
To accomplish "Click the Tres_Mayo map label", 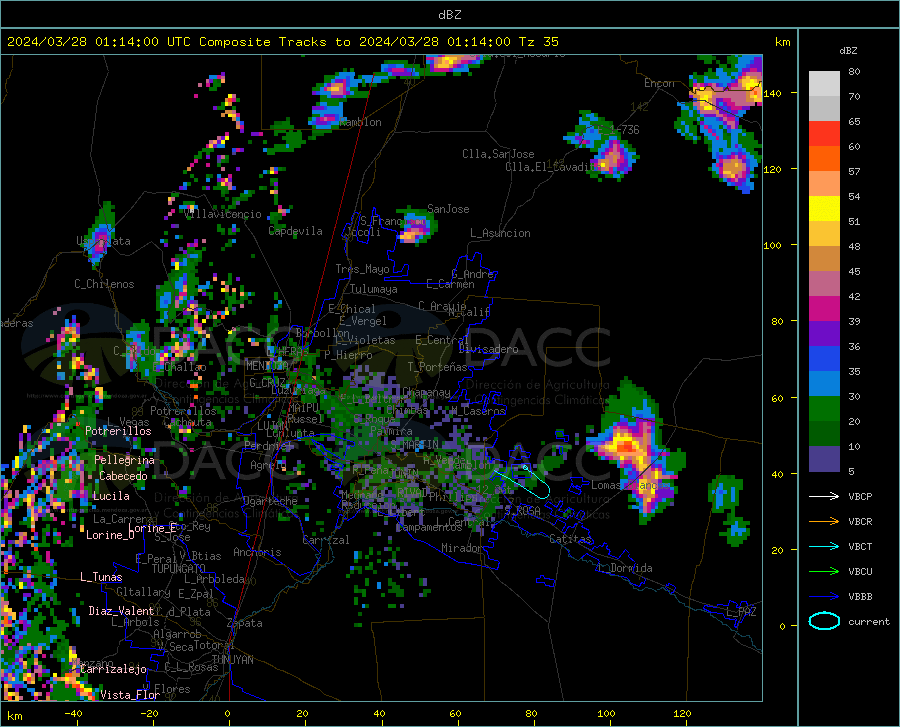I will pos(362,269).
